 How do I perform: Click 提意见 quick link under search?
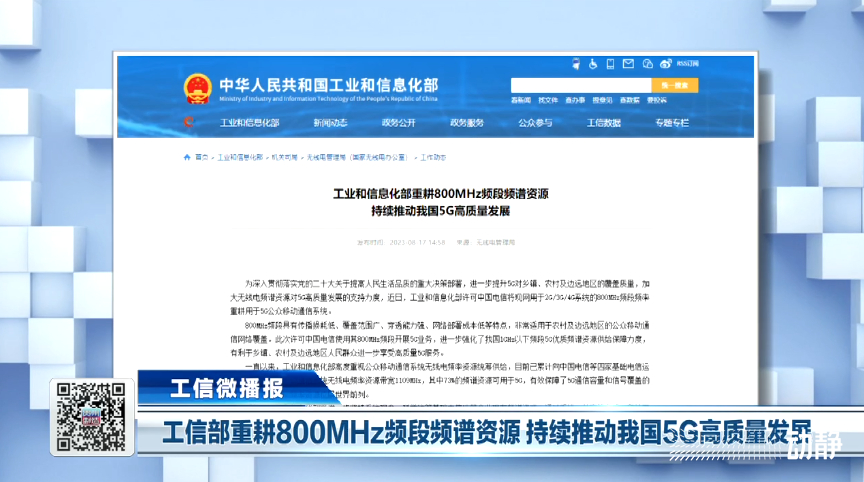[602, 100]
